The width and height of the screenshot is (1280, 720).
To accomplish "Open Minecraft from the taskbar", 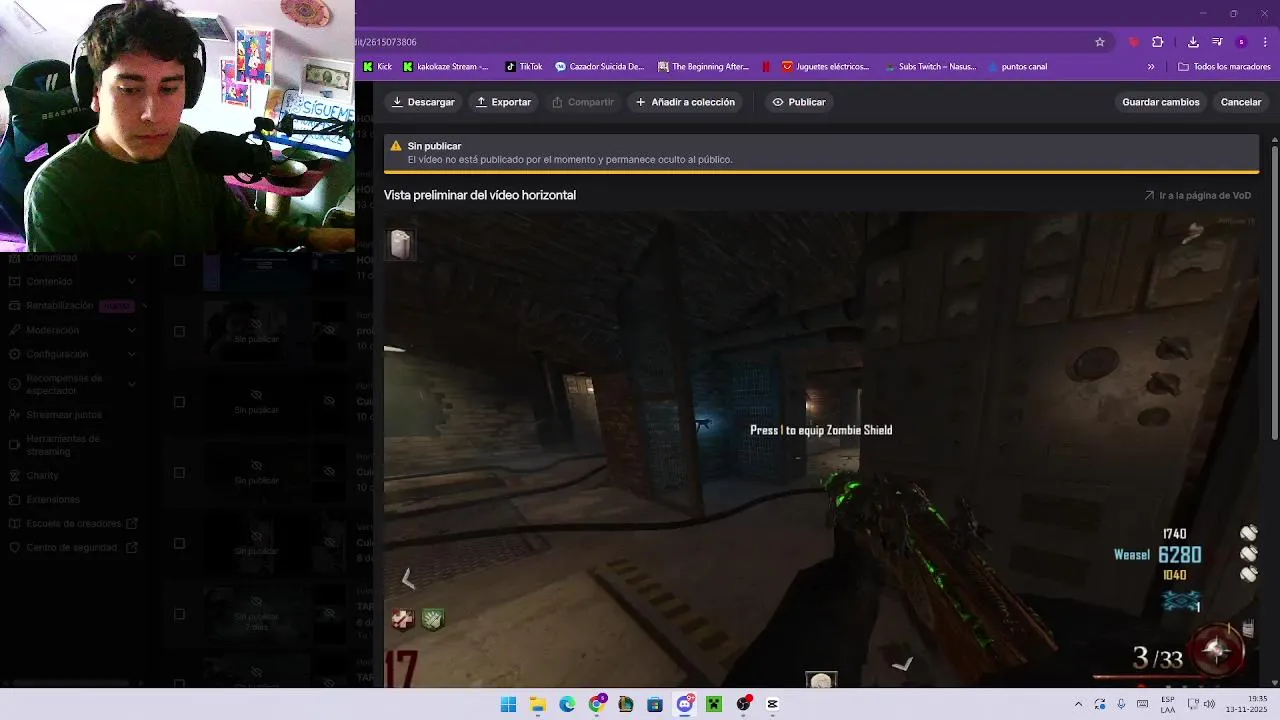I will [x=714, y=704].
